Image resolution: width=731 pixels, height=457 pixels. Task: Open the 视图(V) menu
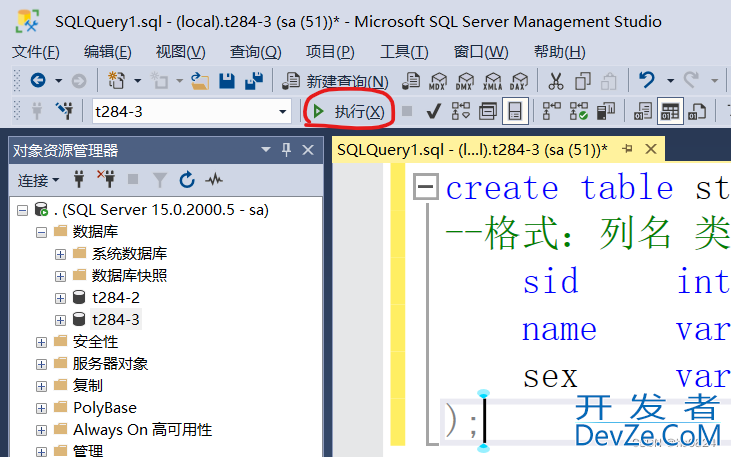click(180, 52)
